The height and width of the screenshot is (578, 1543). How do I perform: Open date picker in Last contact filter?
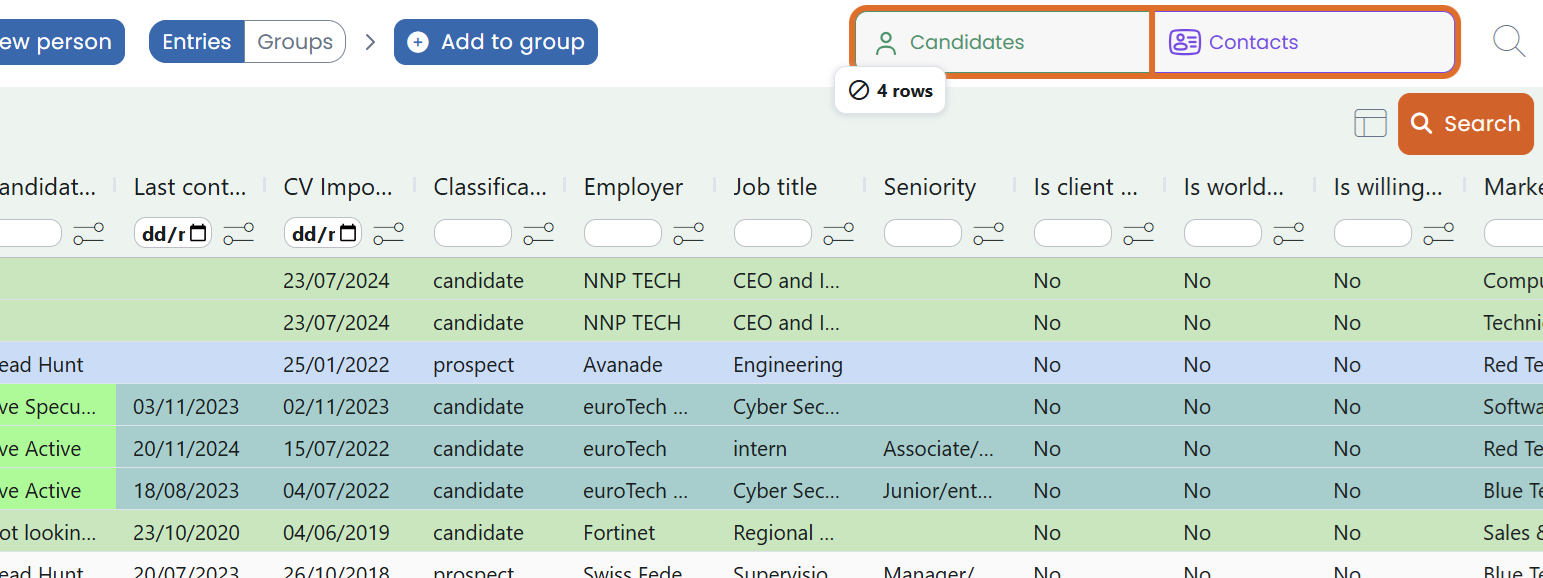tap(198, 234)
